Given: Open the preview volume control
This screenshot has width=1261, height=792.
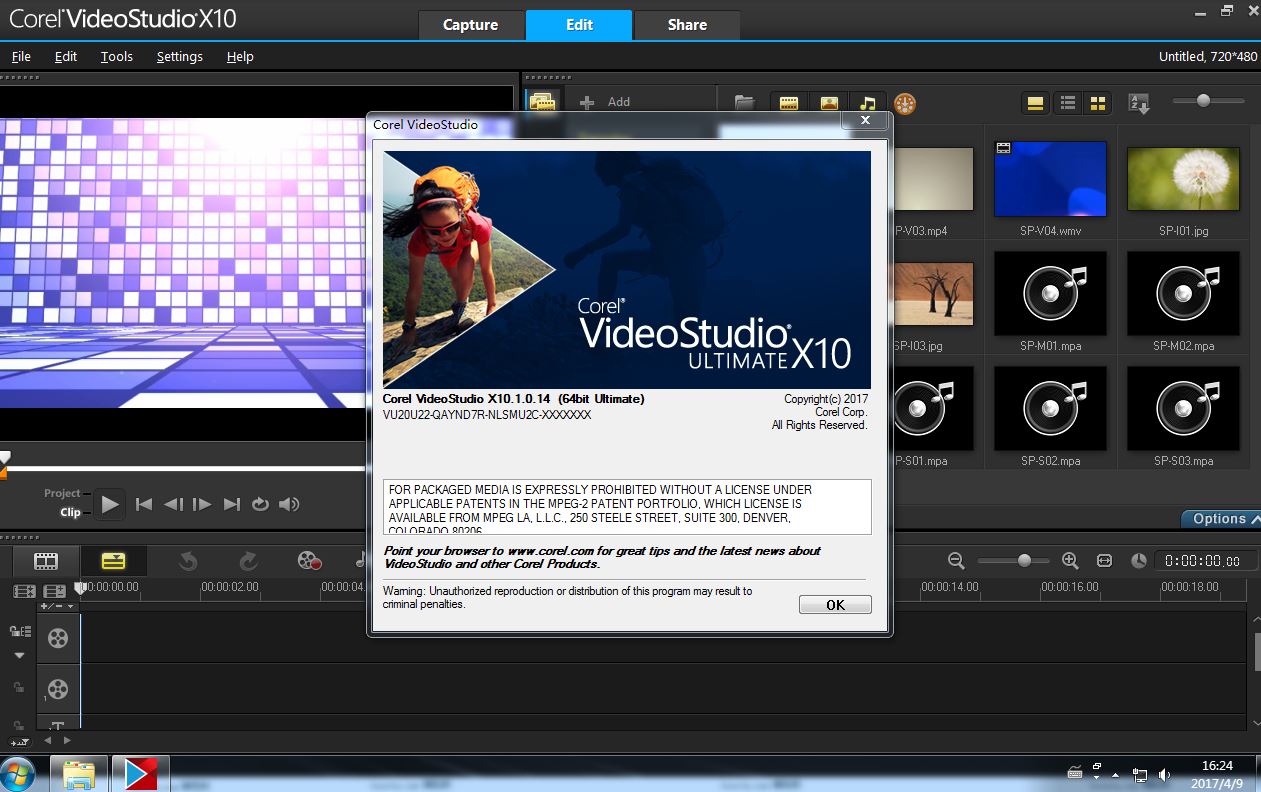Looking at the screenshot, I should coord(289,505).
